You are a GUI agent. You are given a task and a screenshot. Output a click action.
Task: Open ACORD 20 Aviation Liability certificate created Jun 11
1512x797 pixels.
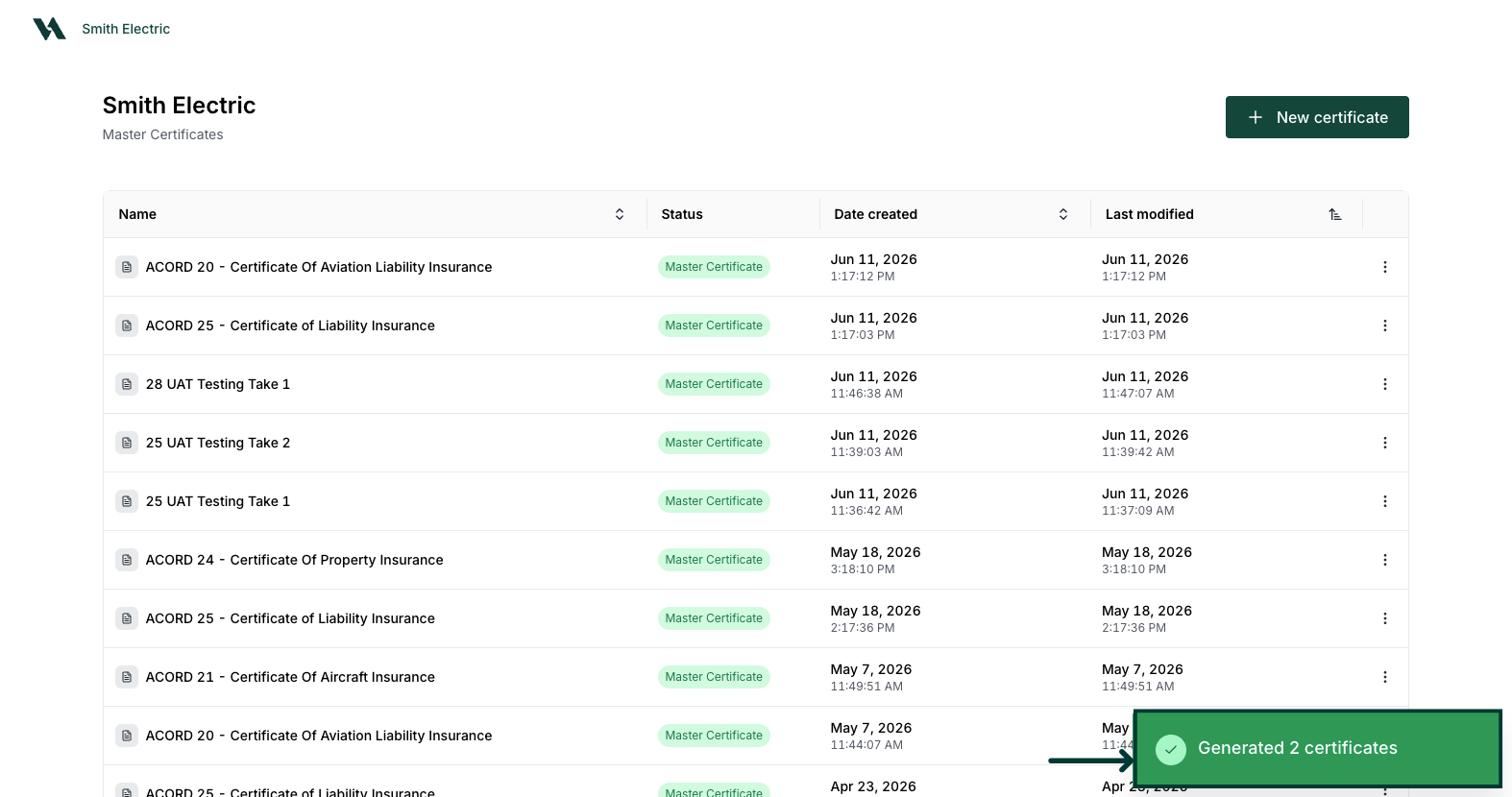pos(319,267)
